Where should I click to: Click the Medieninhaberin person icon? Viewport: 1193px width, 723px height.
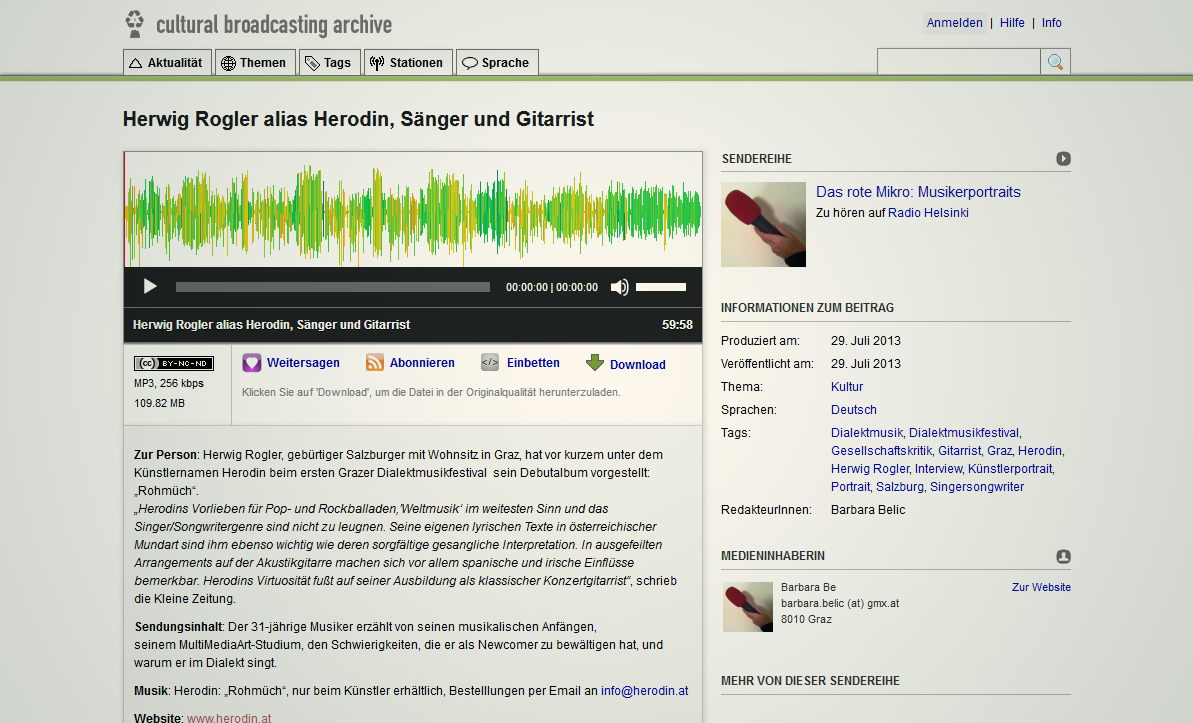click(1064, 556)
